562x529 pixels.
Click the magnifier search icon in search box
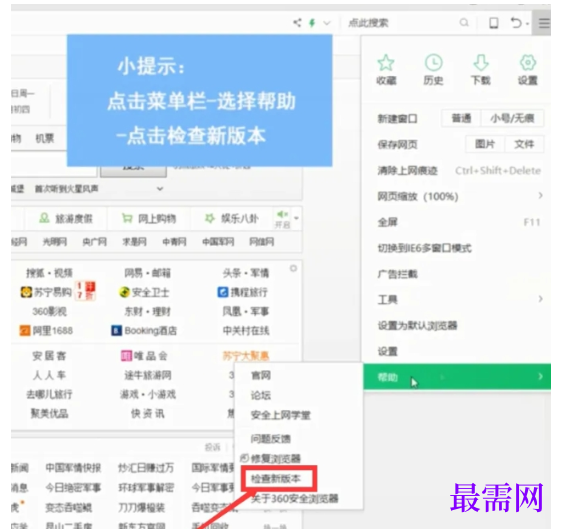[464, 23]
